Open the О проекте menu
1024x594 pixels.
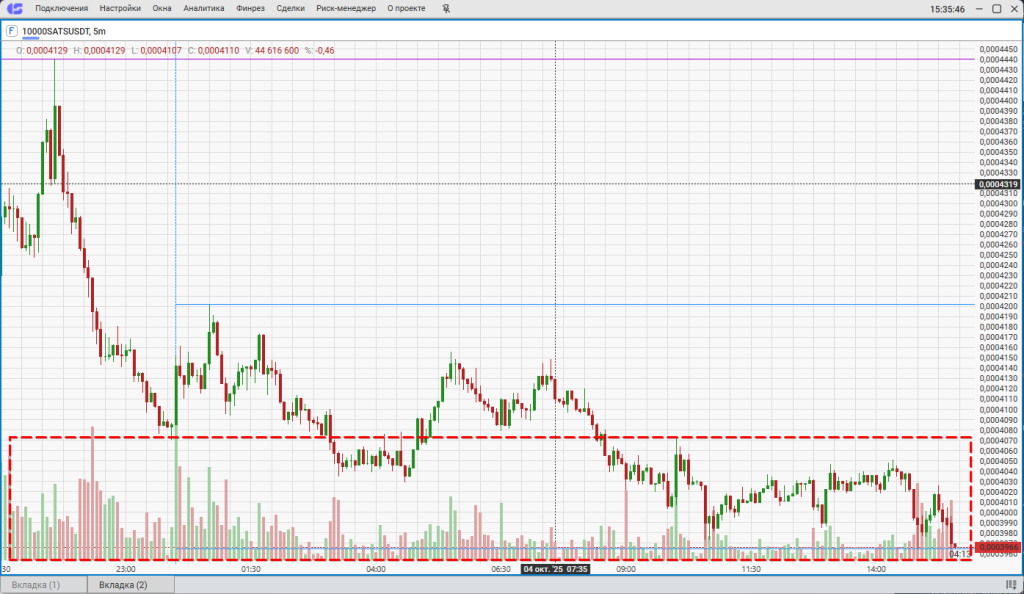[406, 8]
